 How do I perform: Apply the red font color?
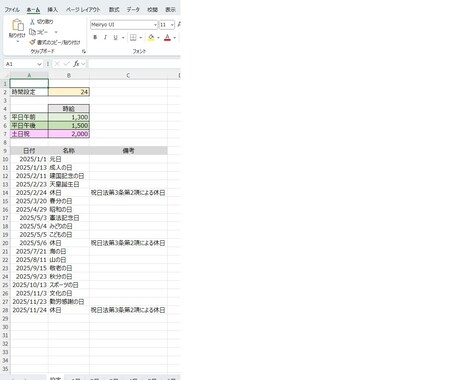click(x=167, y=37)
